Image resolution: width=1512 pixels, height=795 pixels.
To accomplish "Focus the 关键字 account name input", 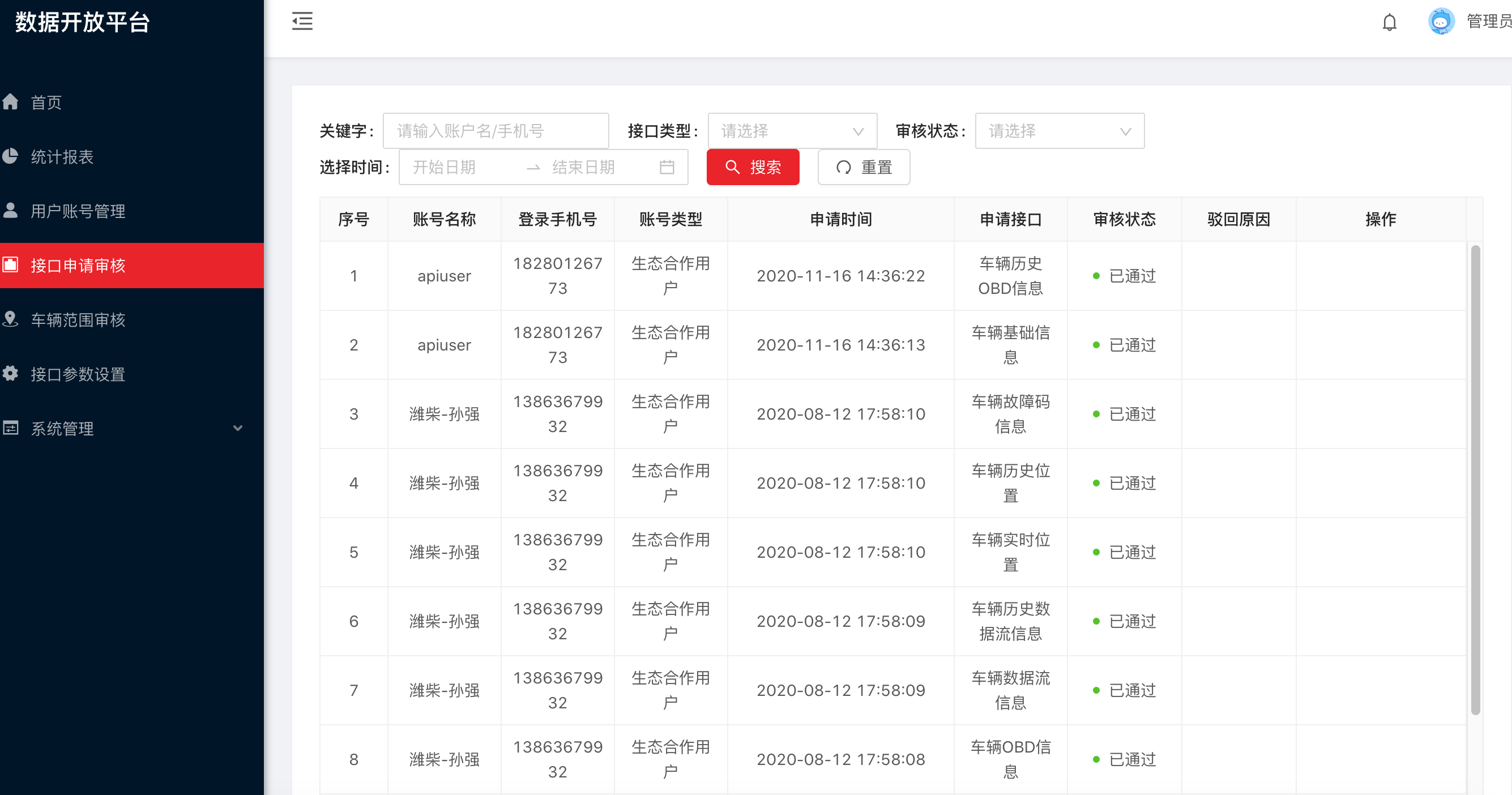I will [x=496, y=131].
